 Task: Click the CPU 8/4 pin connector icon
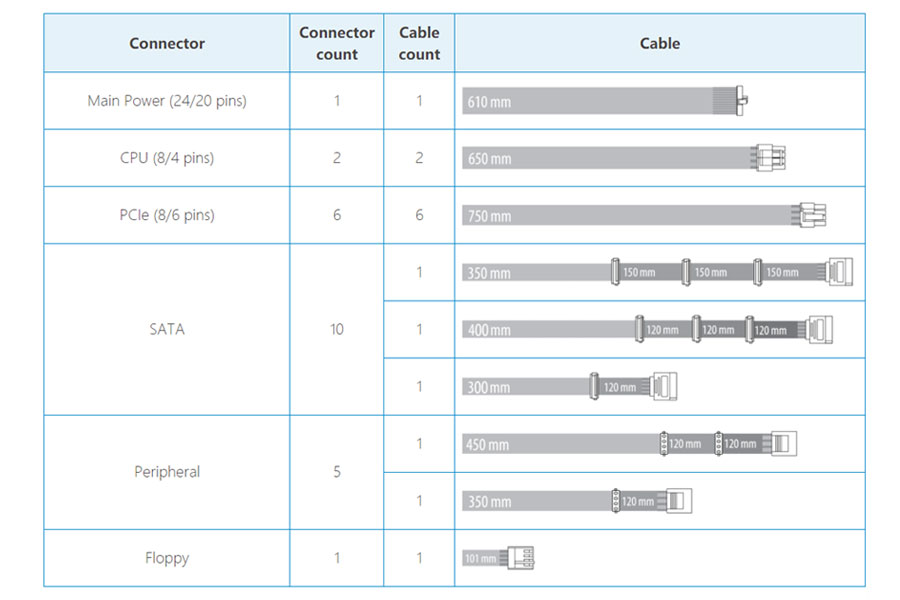[x=770, y=157]
